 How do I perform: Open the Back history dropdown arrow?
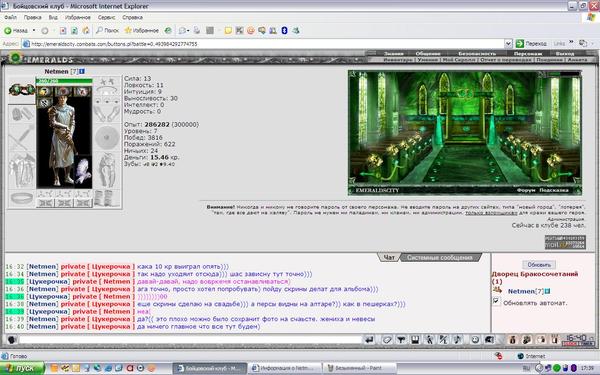click(x=34, y=31)
